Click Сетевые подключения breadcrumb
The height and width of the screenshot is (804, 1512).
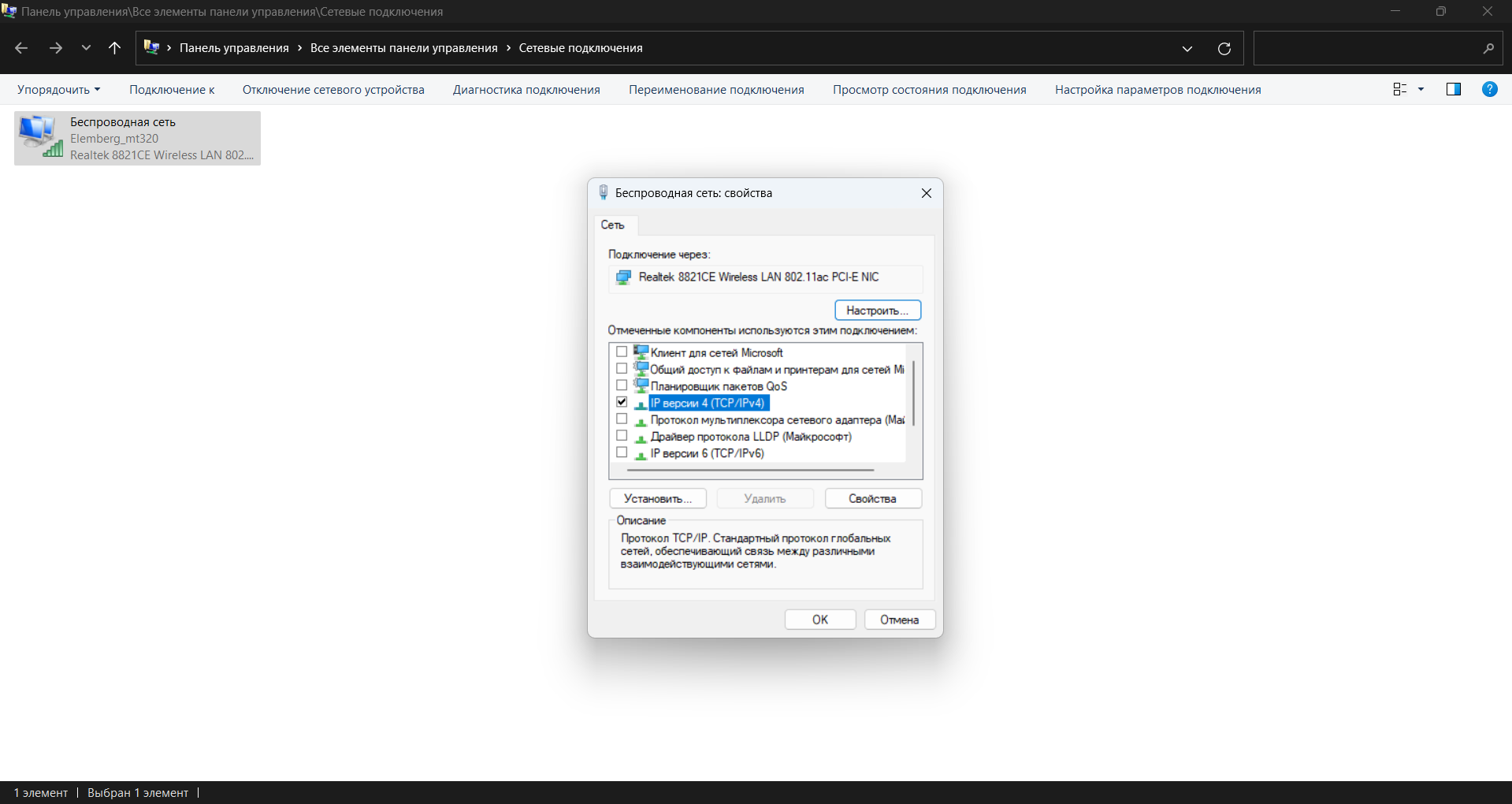[x=581, y=48]
